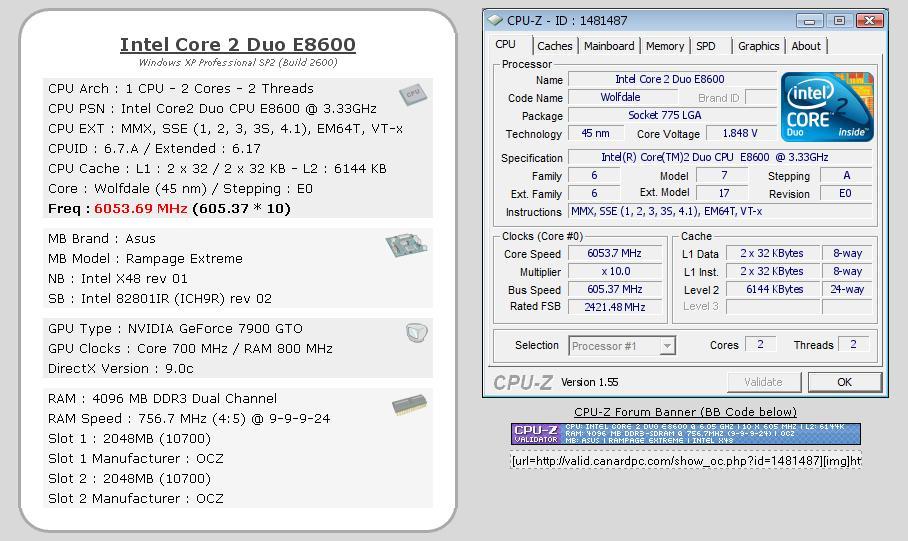The image size is (908, 541).
Task: Switch to the CPU tab
Action: (505, 45)
